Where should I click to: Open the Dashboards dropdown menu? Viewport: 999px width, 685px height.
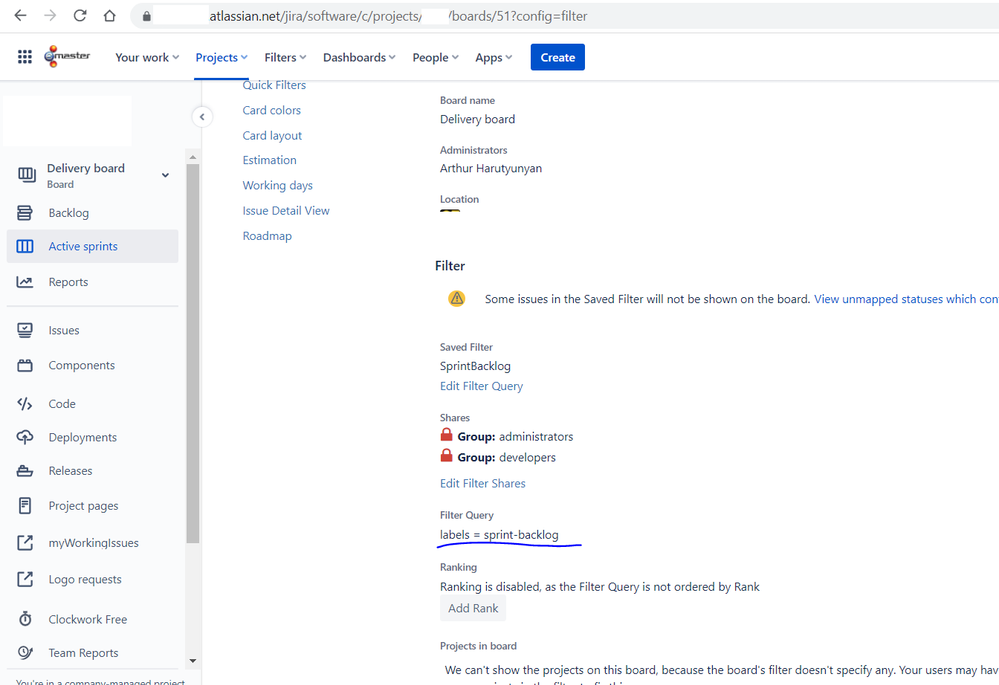[359, 57]
